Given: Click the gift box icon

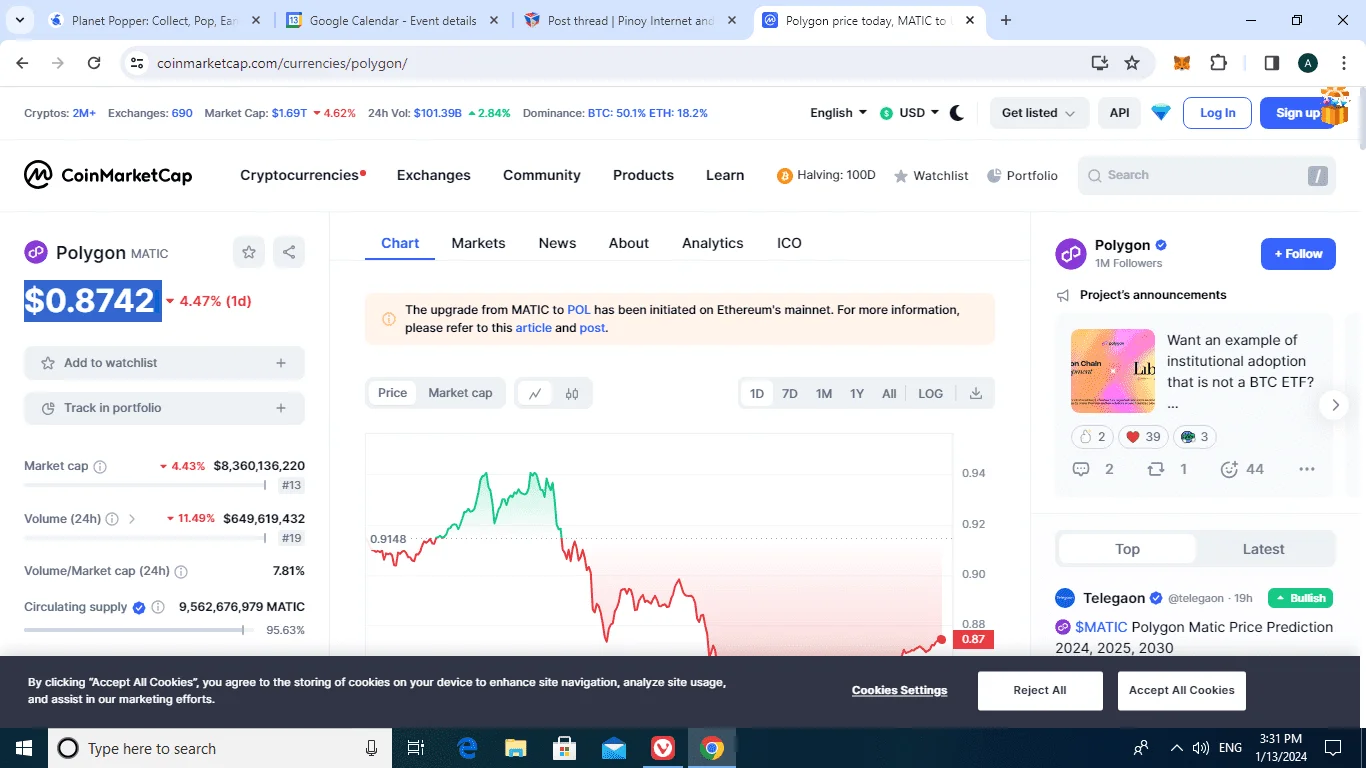Looking at the screenshot, I should click(1335, 106).
